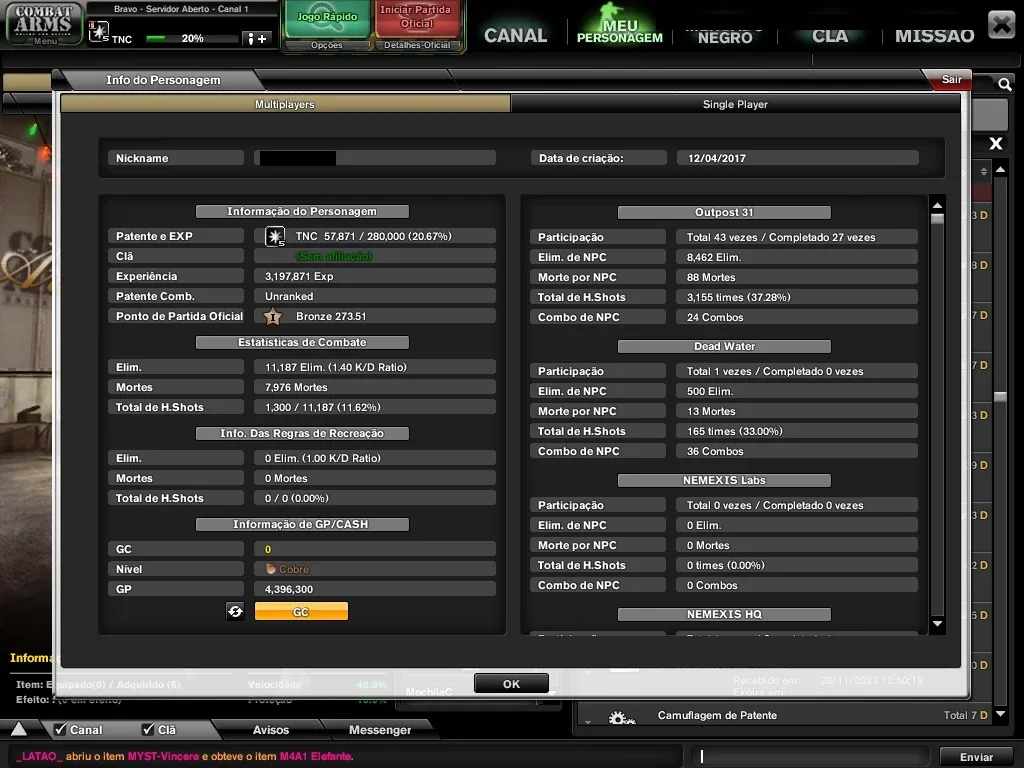
Task: Select the Multiplayers tab
Action: (285, 104)
